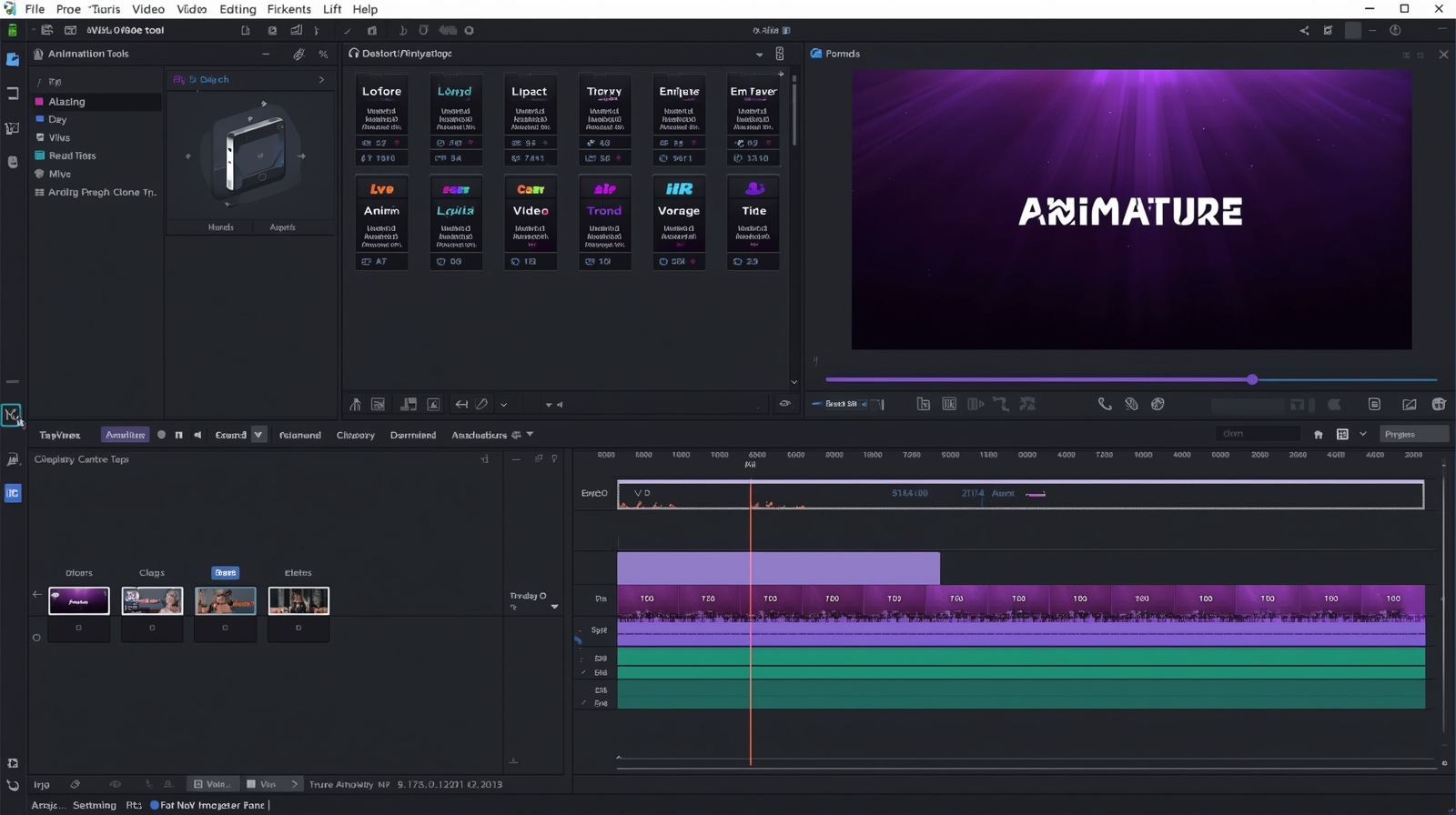Click the eye icon below preset grid
1456x815 pixels.
coord(784,404)
